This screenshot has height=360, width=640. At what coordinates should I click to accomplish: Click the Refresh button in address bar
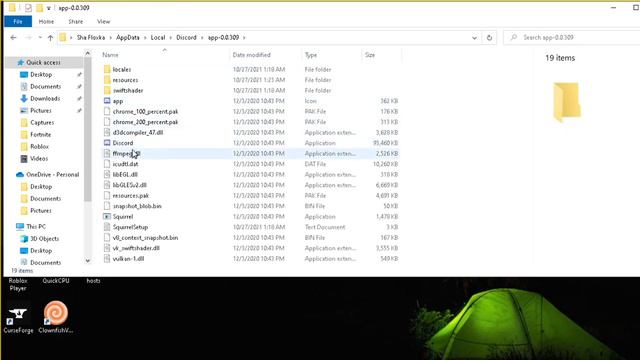(489, 38)
